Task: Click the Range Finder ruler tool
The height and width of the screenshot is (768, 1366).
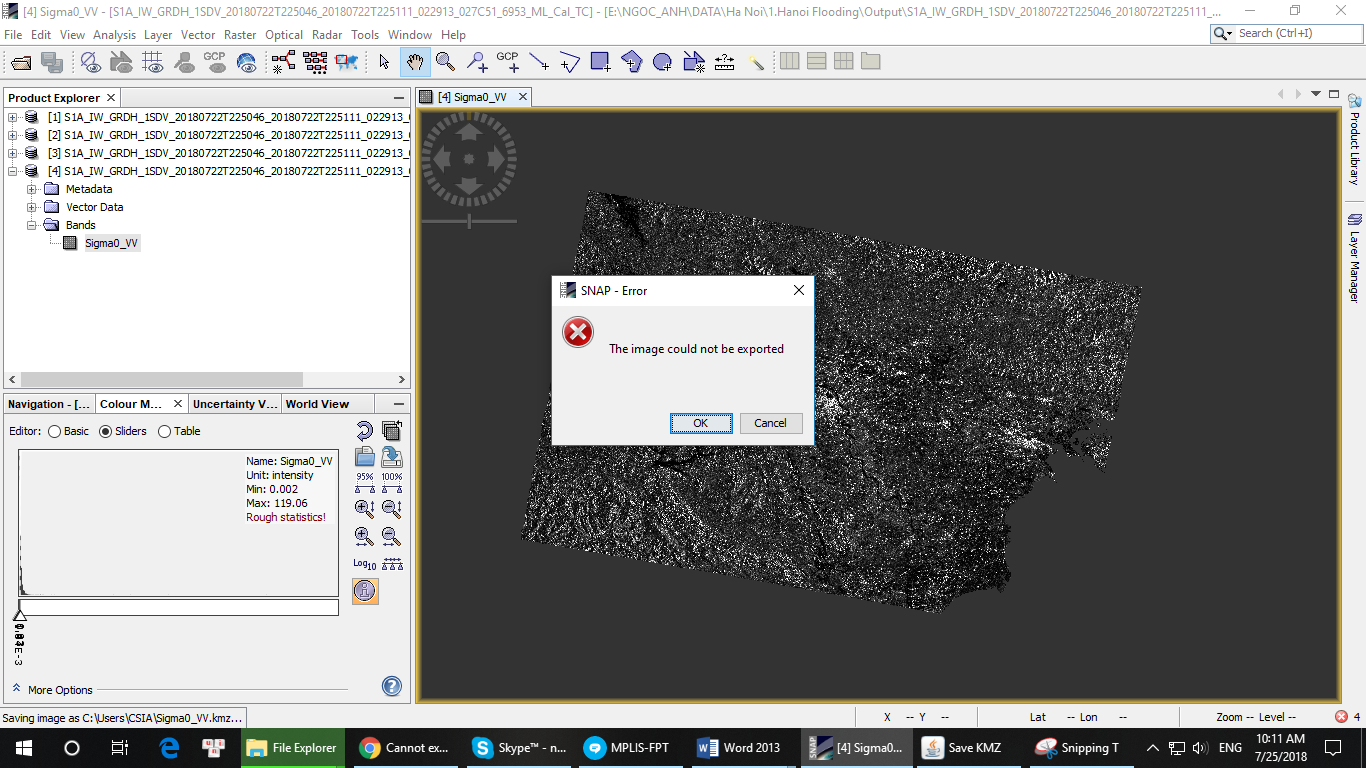Action: 723,62
